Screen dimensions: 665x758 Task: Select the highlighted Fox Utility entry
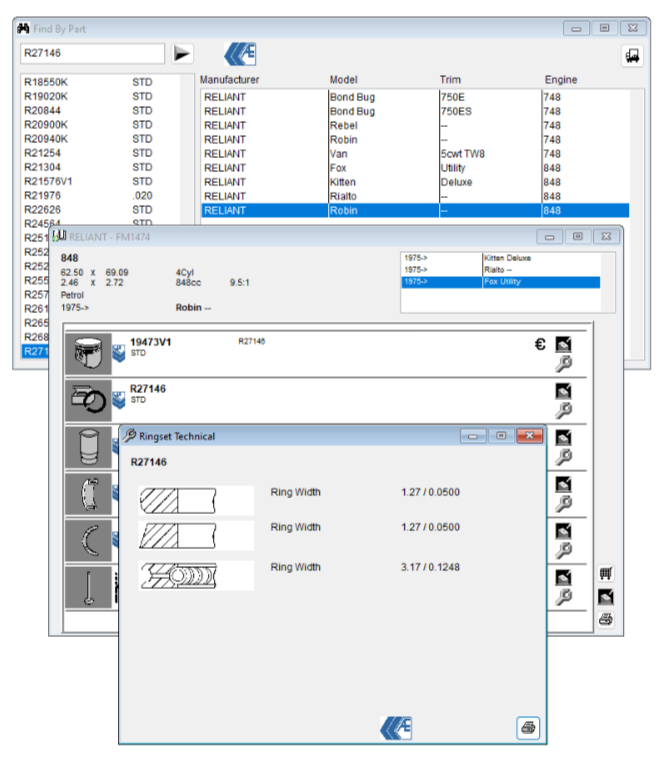[501, 282]
